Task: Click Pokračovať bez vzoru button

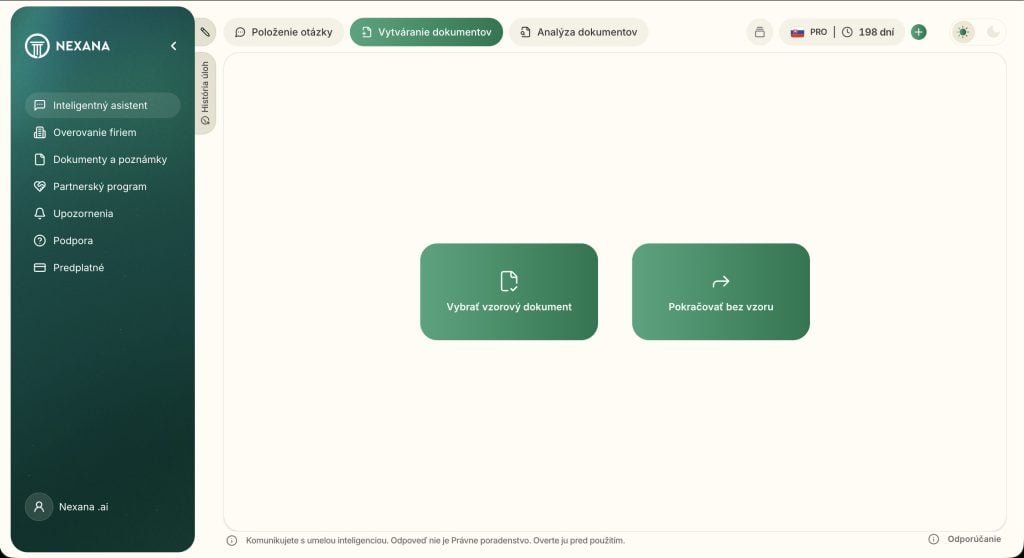Action: [x=720, y=292]
